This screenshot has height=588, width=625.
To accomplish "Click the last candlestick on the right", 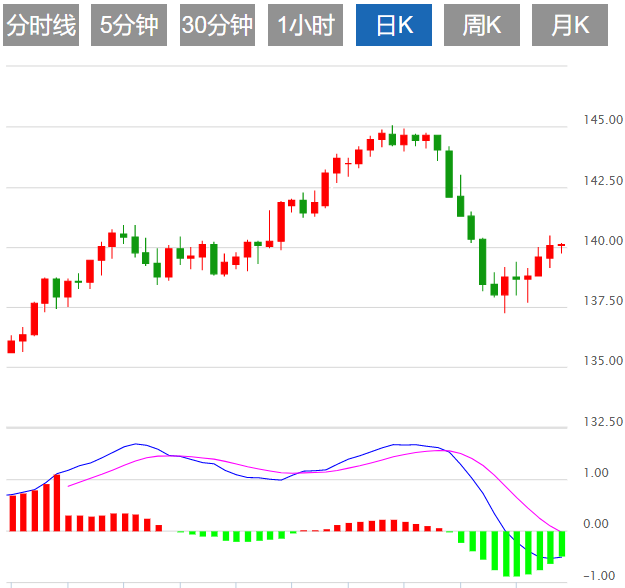I will coord(561,245).
